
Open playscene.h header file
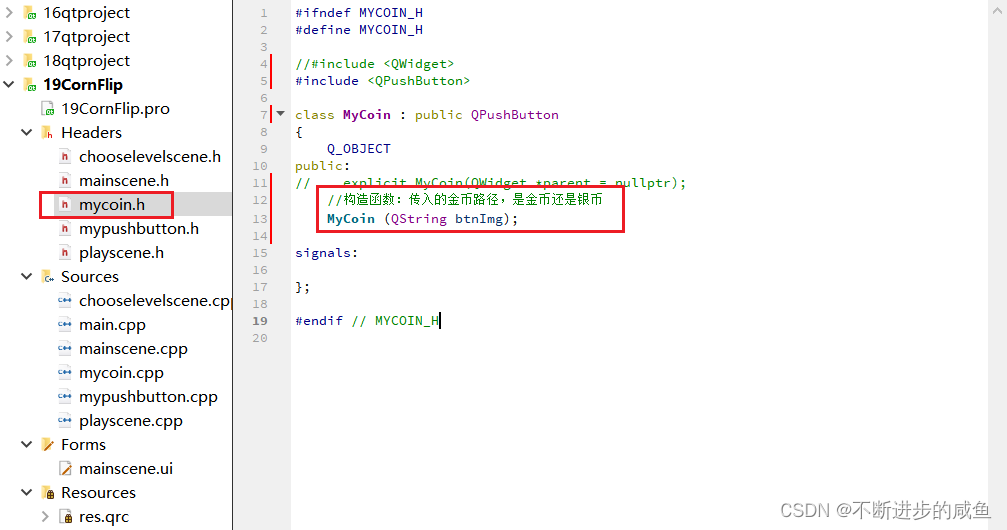pyautogui.click(x=121, y=253)
